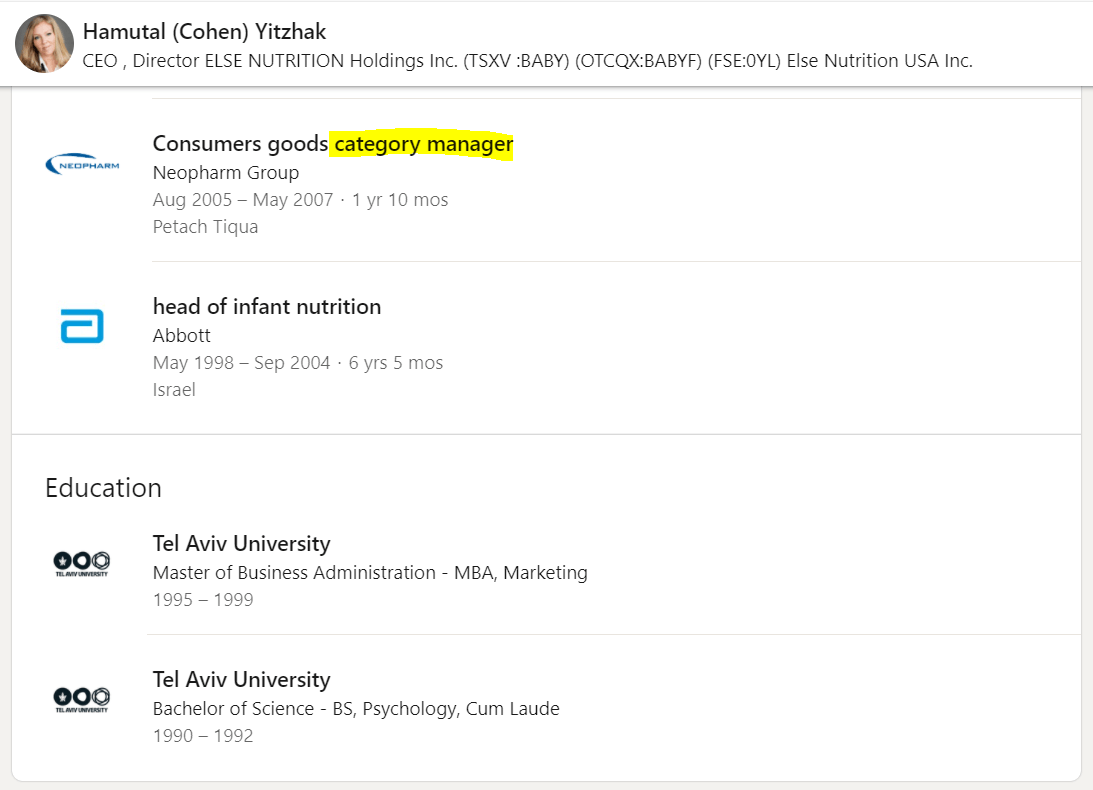Click the Aug 2005 – May 2007 date range
The height and width of the screenshot is (790, 1093).
243,200
